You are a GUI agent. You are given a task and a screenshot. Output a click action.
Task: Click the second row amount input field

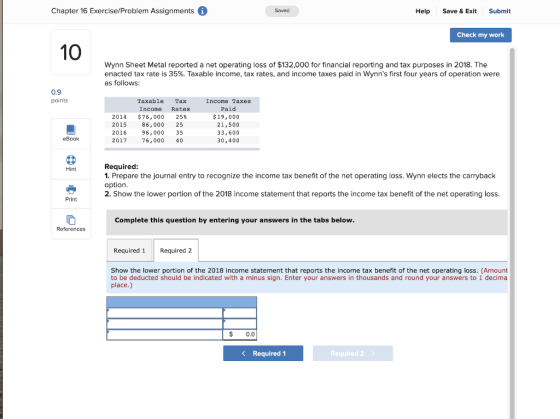tap(240, 324)
